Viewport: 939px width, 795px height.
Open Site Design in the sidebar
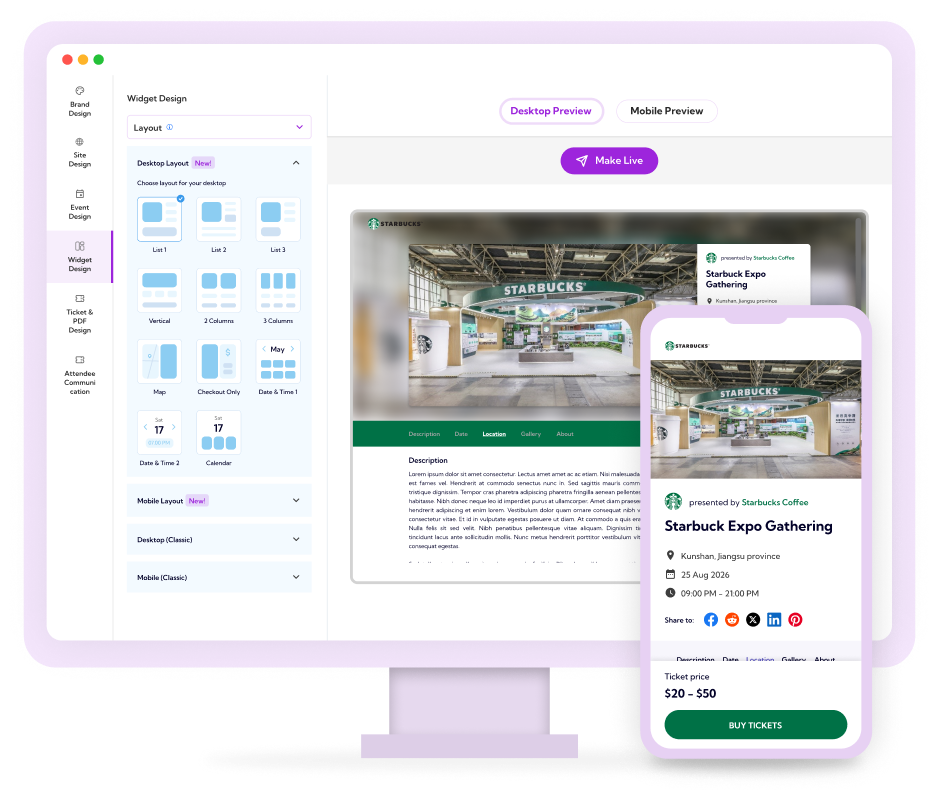(80, 152)
